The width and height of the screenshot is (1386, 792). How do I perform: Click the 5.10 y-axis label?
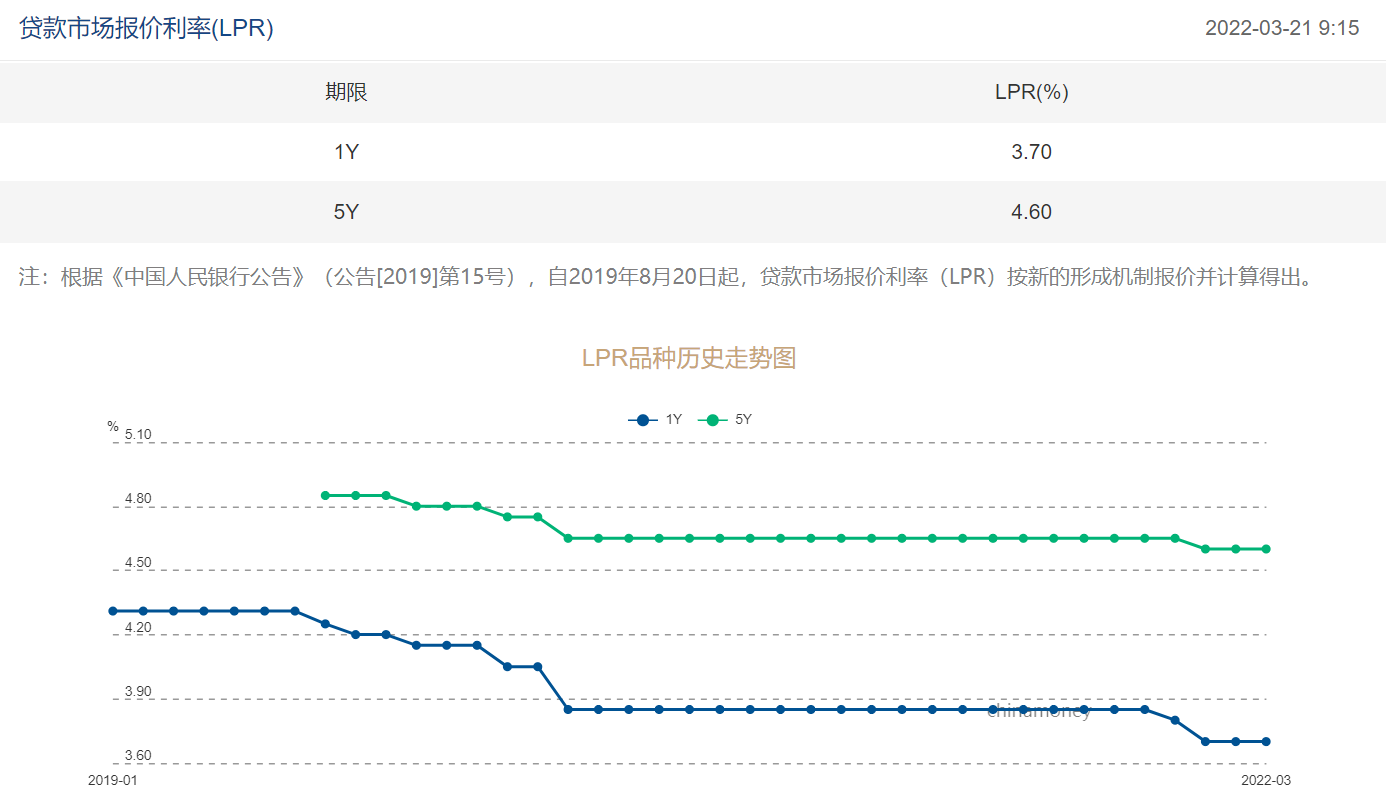coord(138,435)
